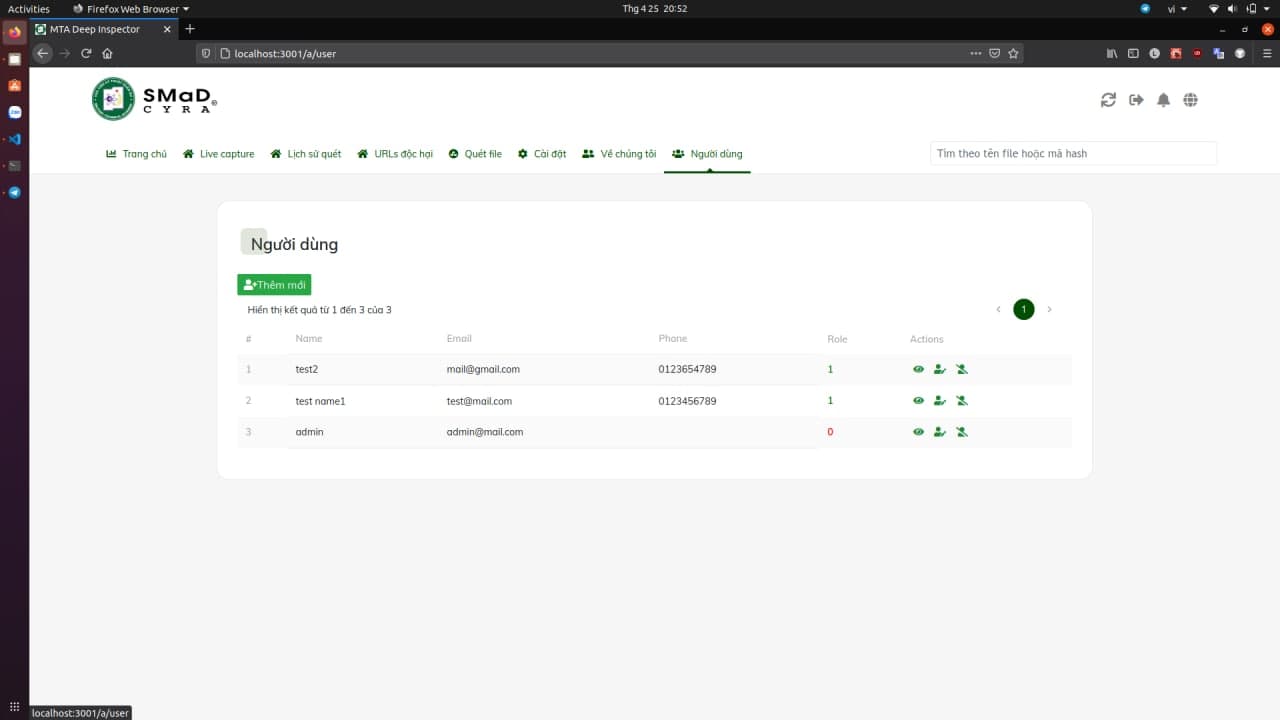Open Telegram from the dock
The width and height of the screenshot is (1280, 720).
pos(14,192)
